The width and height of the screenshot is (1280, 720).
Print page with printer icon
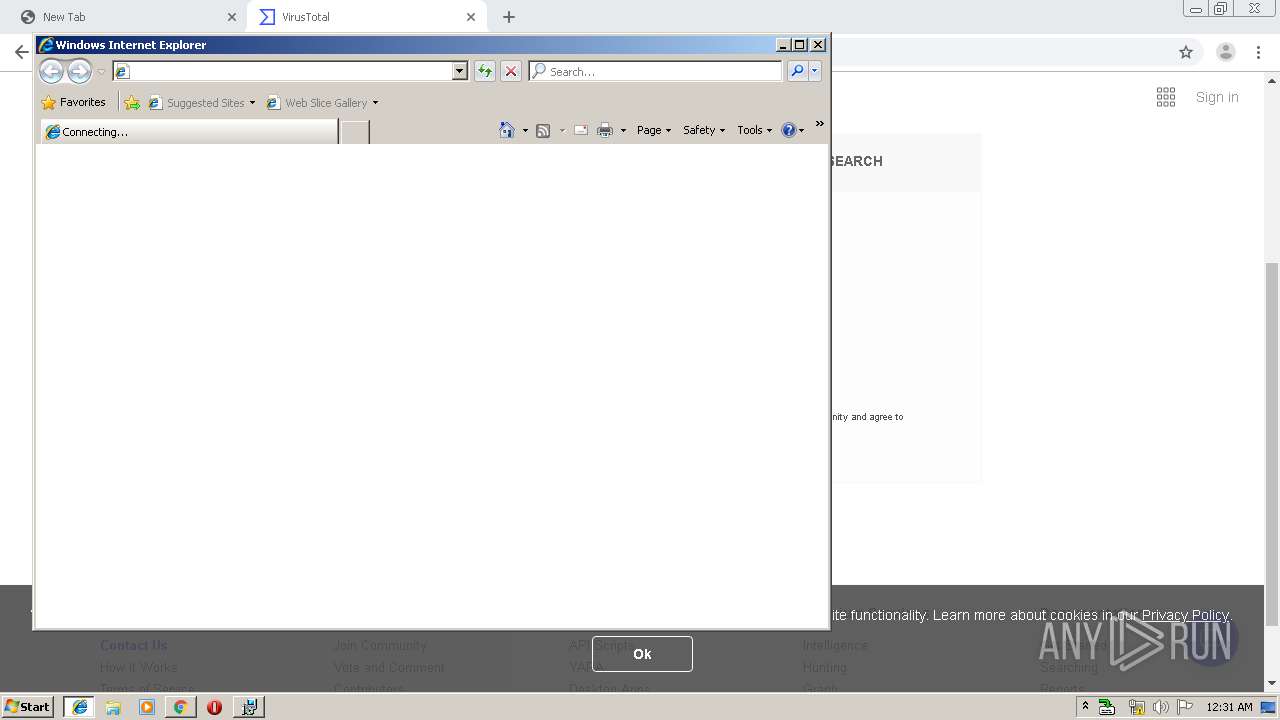click(x=605, y=130)
